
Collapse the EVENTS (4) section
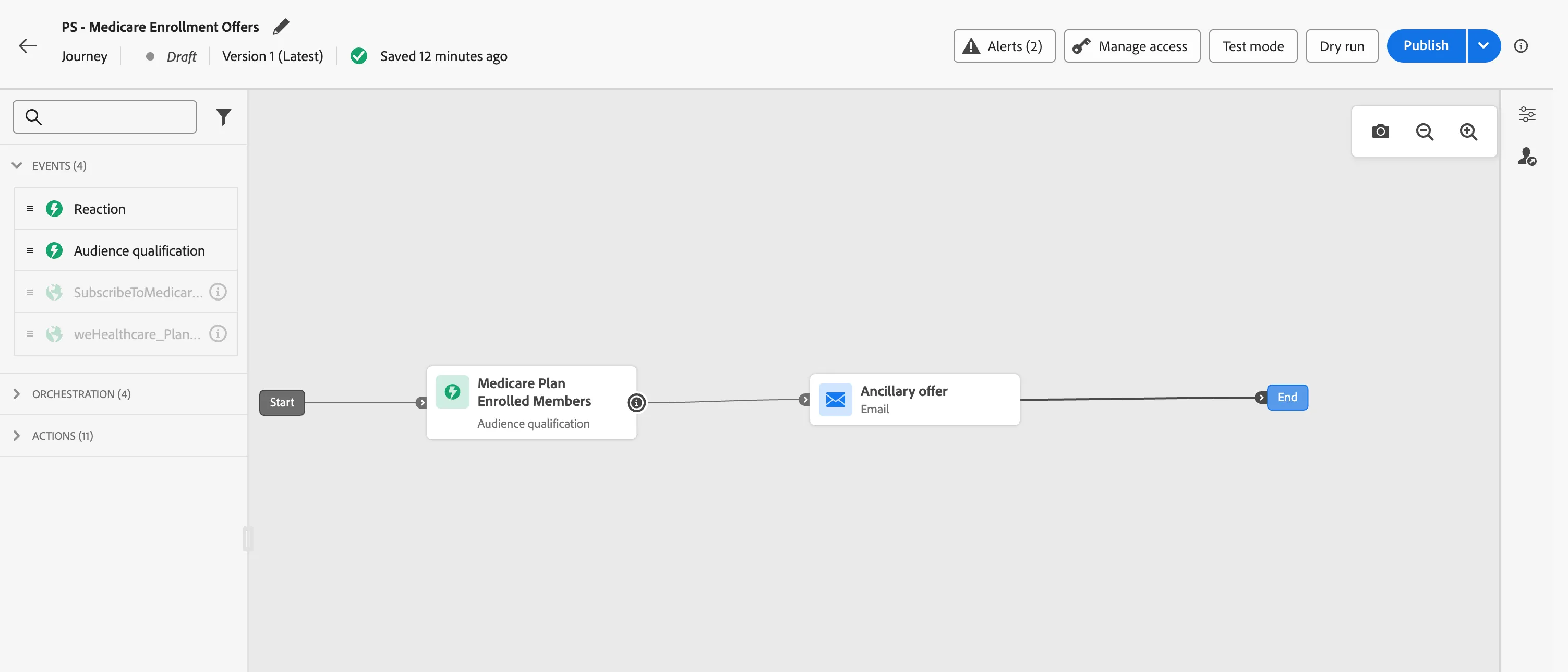(x=17, y=165)
